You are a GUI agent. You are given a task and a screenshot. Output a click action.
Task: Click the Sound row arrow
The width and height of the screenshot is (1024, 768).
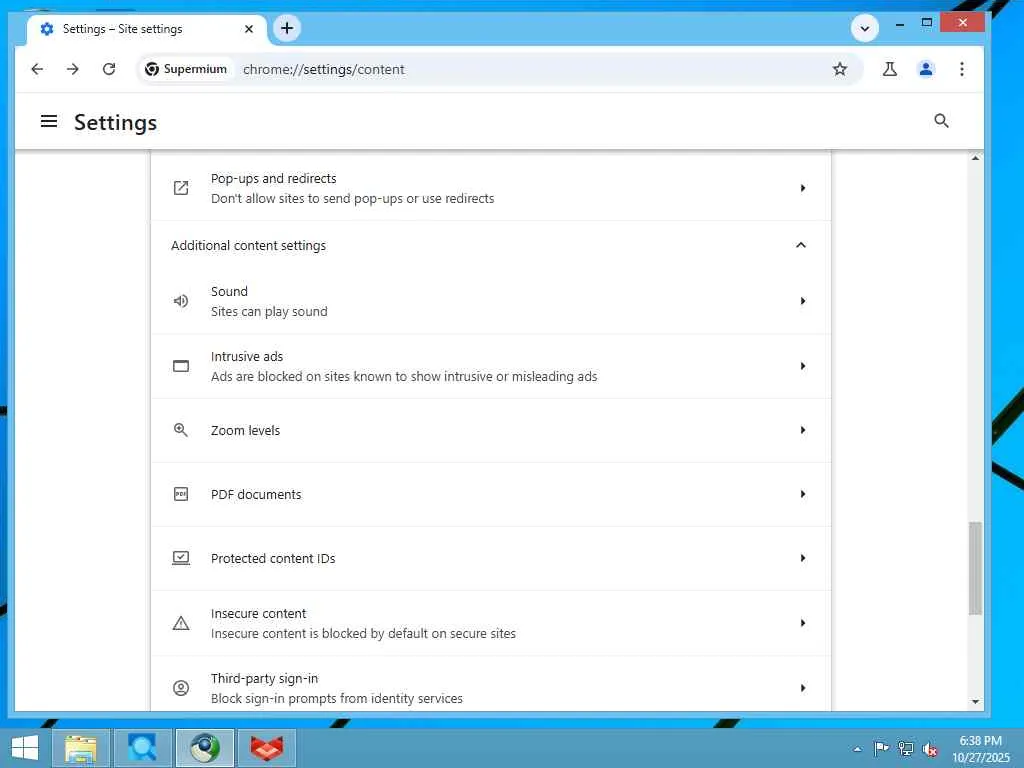(803, 301)
